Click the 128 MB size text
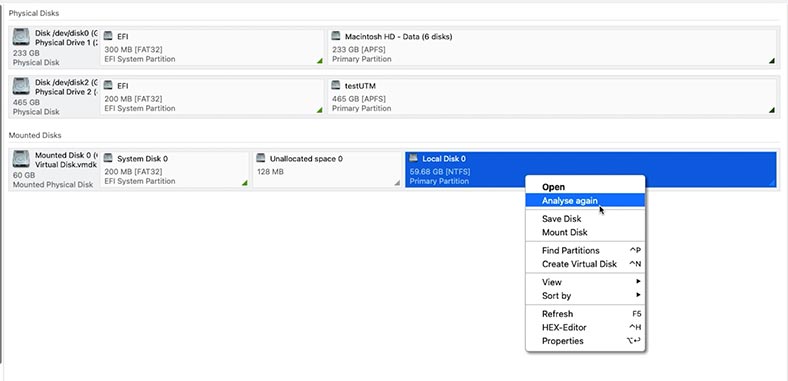Image resolution: width=788 pixels, height=381 pixels. point(270,172)
